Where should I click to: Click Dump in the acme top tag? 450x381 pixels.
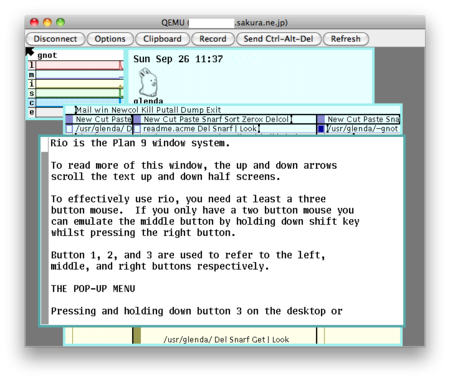pyautogui.click(x=192, y=110)
